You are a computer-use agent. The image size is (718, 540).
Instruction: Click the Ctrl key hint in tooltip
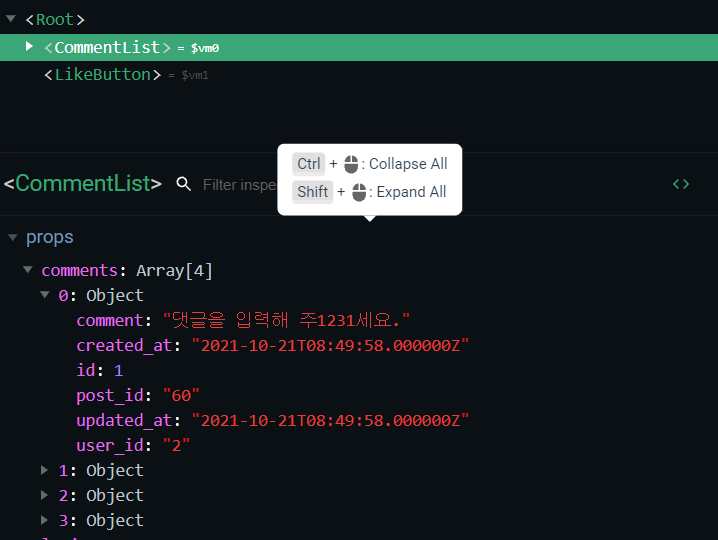(x=309, y=164)
